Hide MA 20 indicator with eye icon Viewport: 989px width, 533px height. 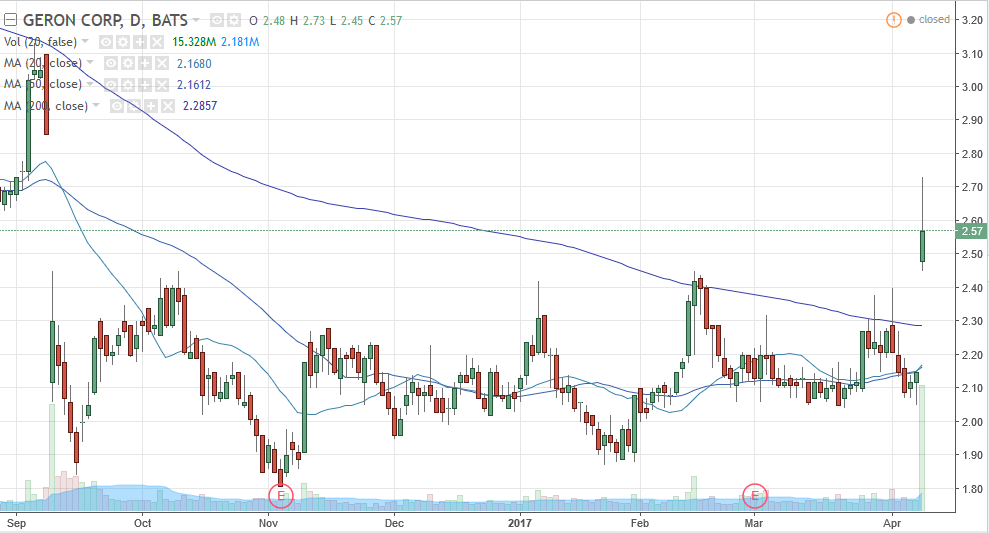click(111, 63)
